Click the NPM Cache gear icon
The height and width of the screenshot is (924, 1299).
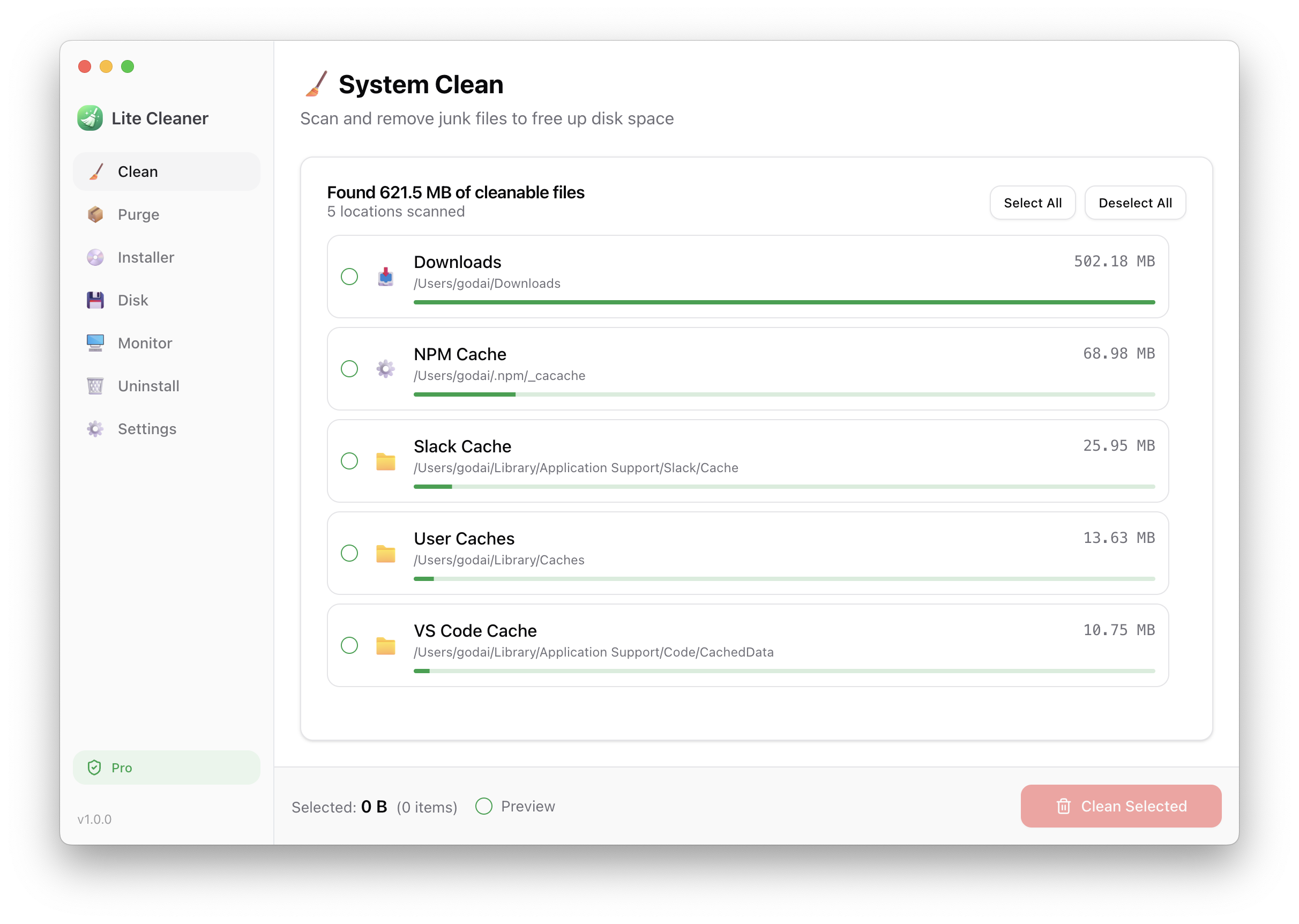(386, 369)
